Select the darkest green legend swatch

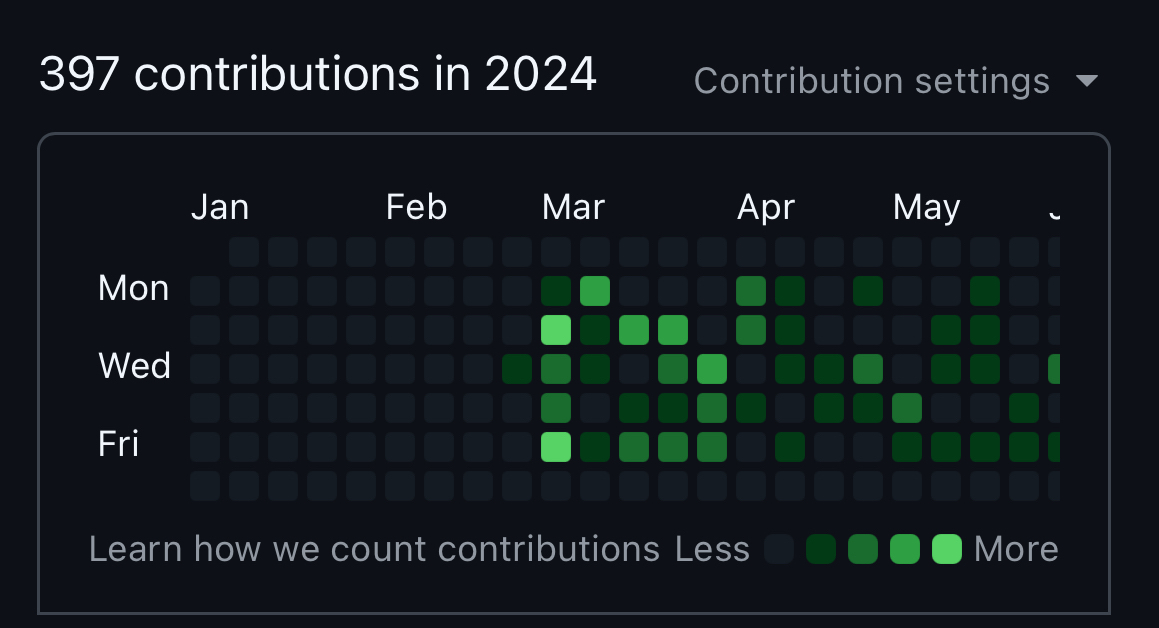821,549
